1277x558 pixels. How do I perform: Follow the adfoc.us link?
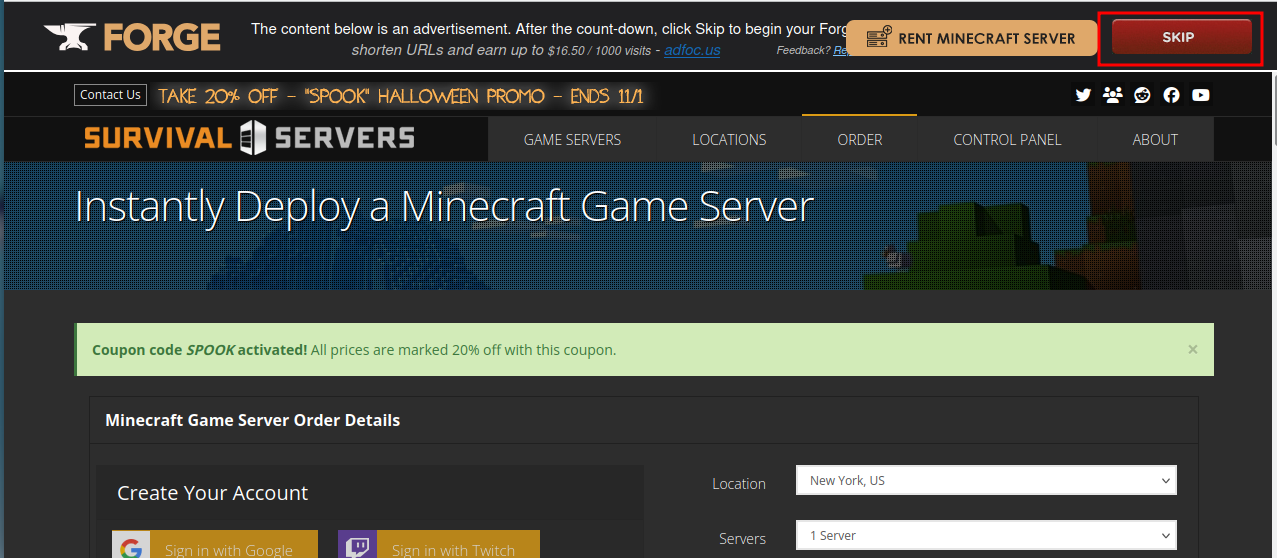click(692, 50)
